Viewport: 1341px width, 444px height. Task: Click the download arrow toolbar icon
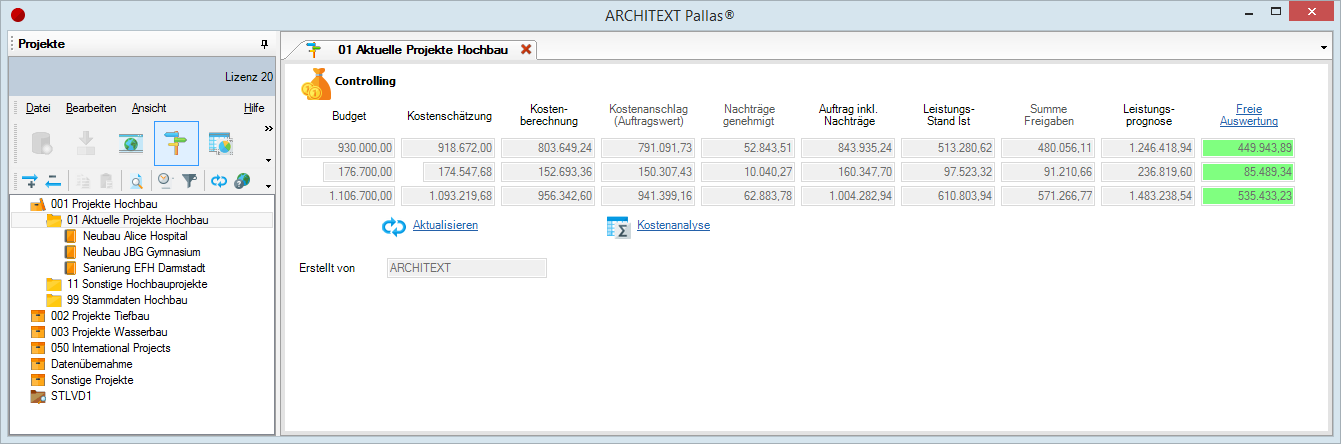(86, 144)
